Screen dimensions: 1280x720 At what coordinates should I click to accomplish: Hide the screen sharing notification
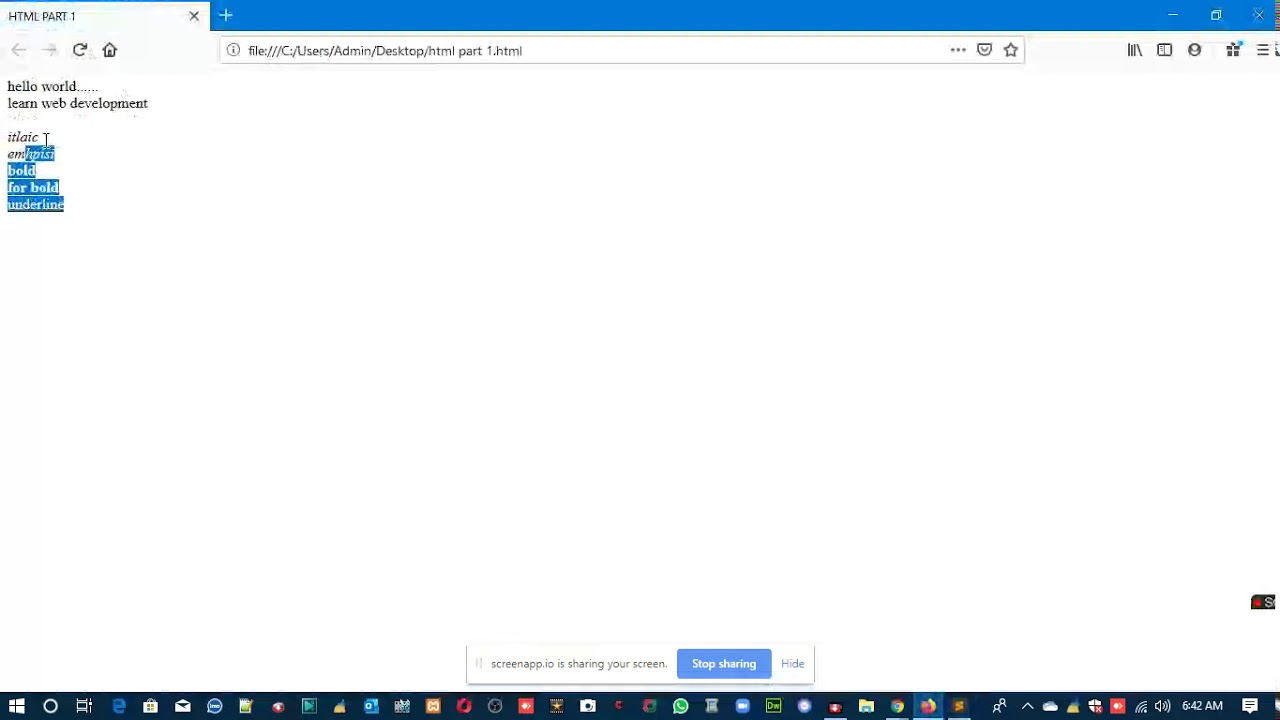point(792,664)
